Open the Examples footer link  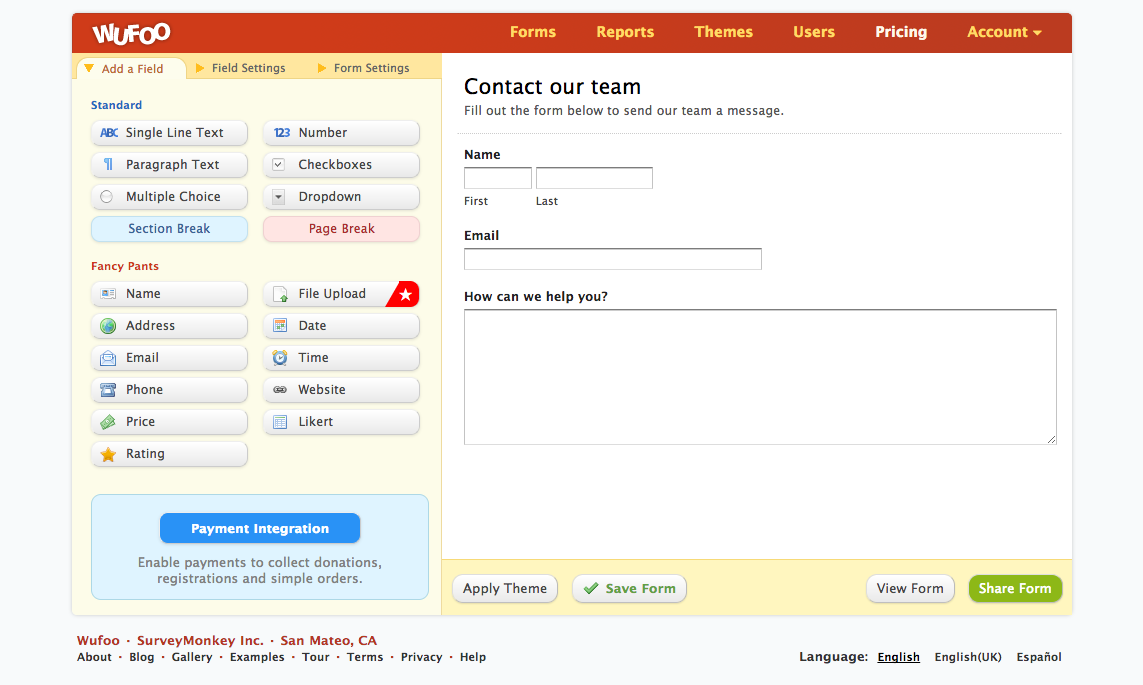click(257, 657)
